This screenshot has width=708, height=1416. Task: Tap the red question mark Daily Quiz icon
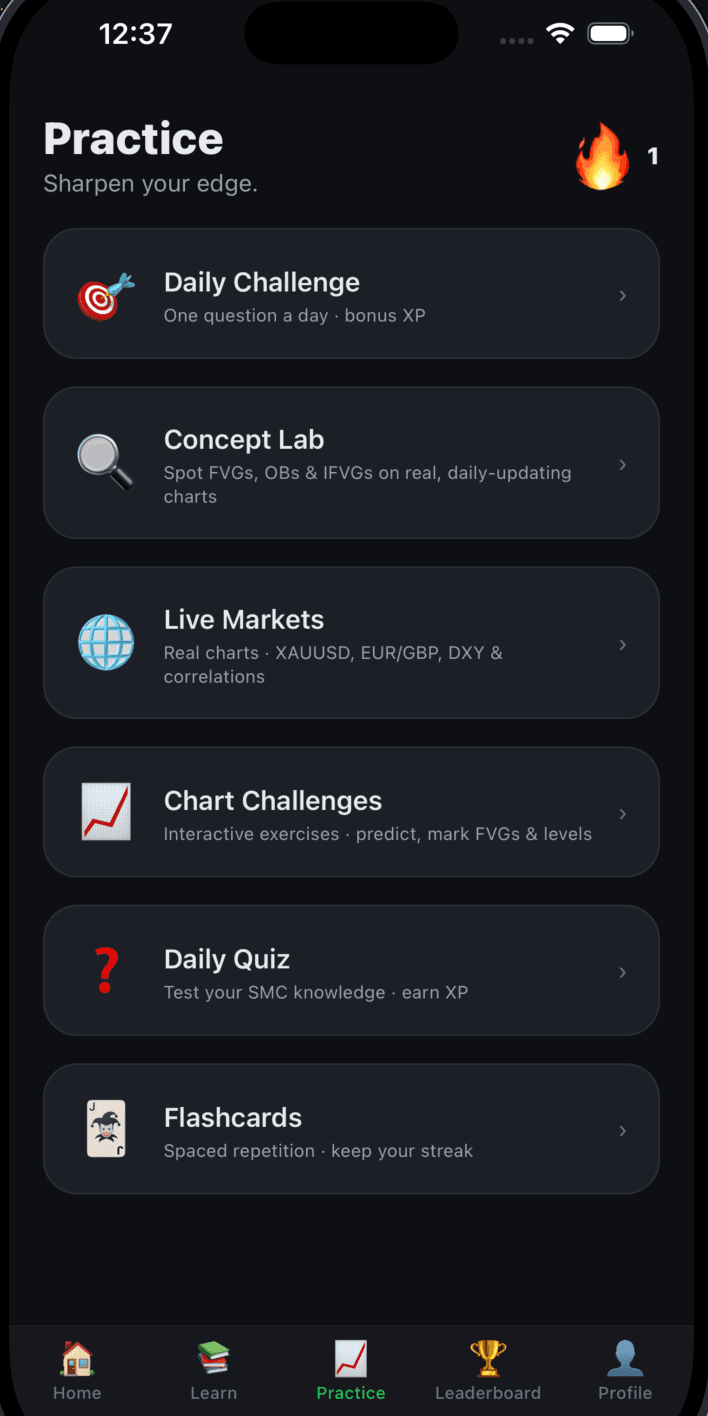pos(106,971)
